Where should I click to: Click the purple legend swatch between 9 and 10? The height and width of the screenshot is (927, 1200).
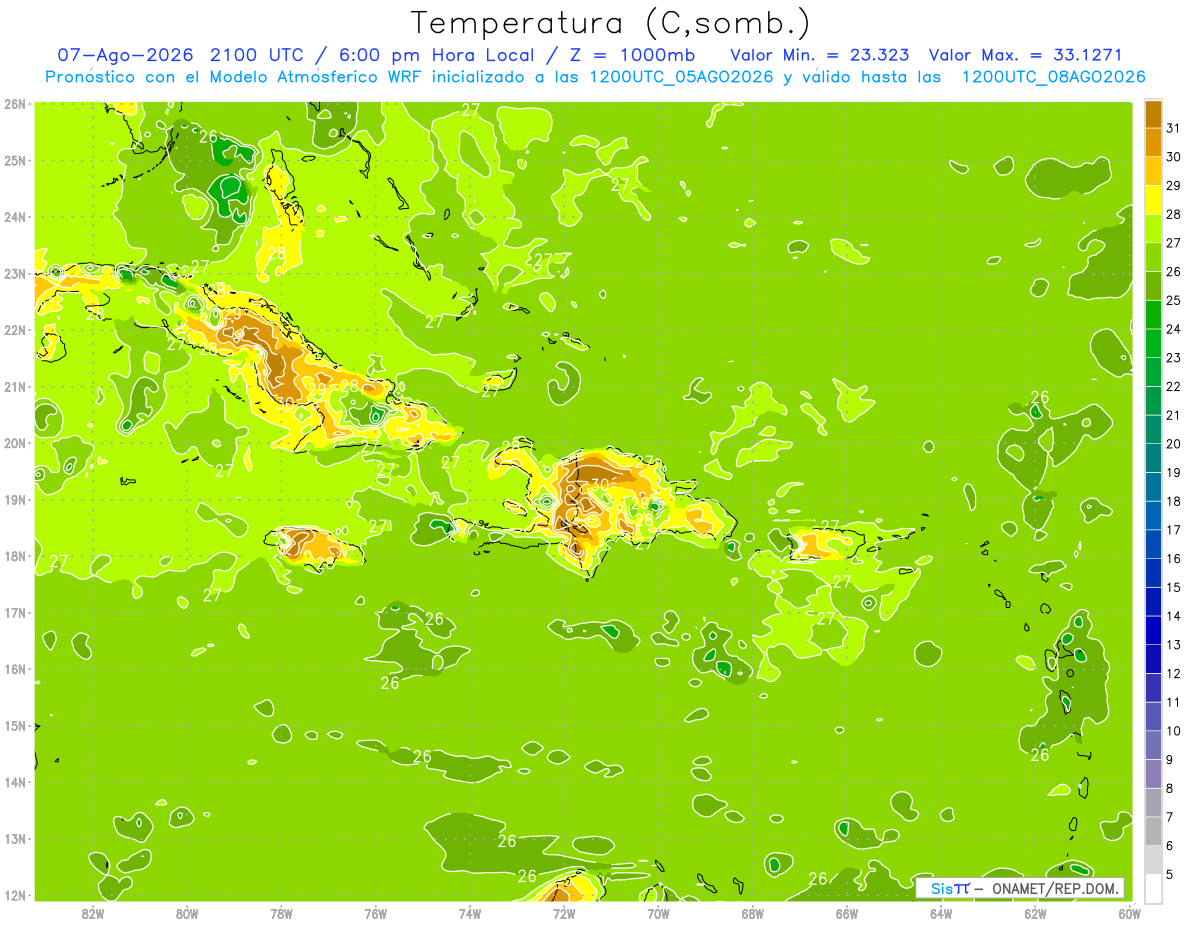(1153, 745)
